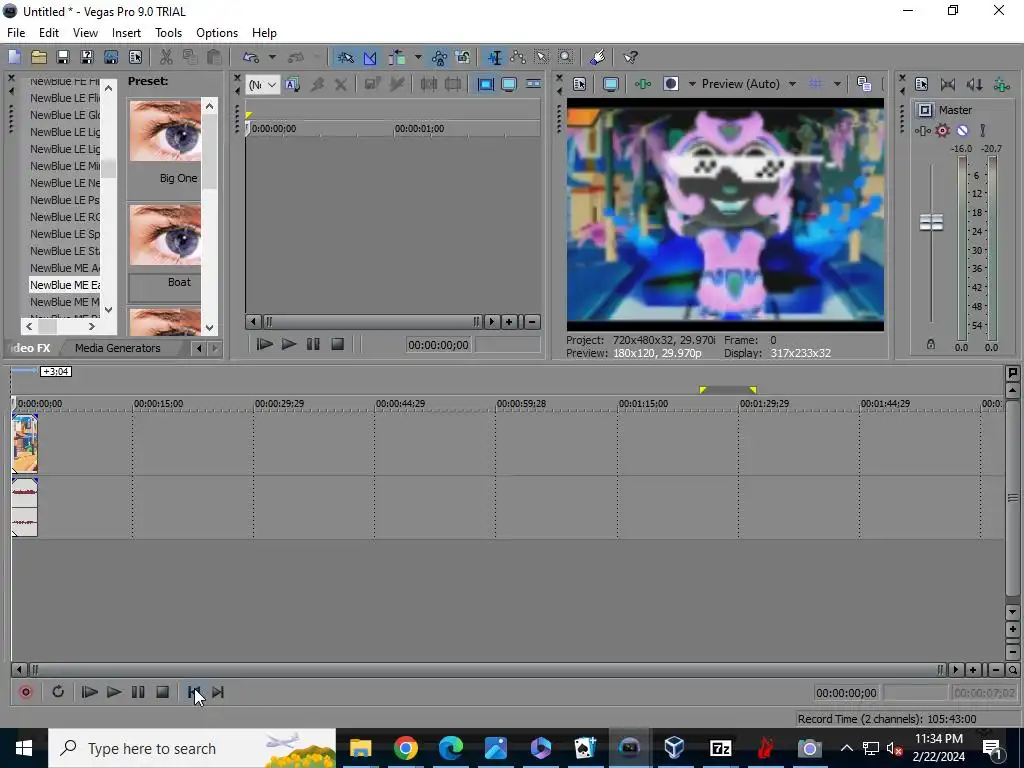Open Master automation settings gear icon
The height and width of the screenshot is (768, 1024).
point(942,131)
